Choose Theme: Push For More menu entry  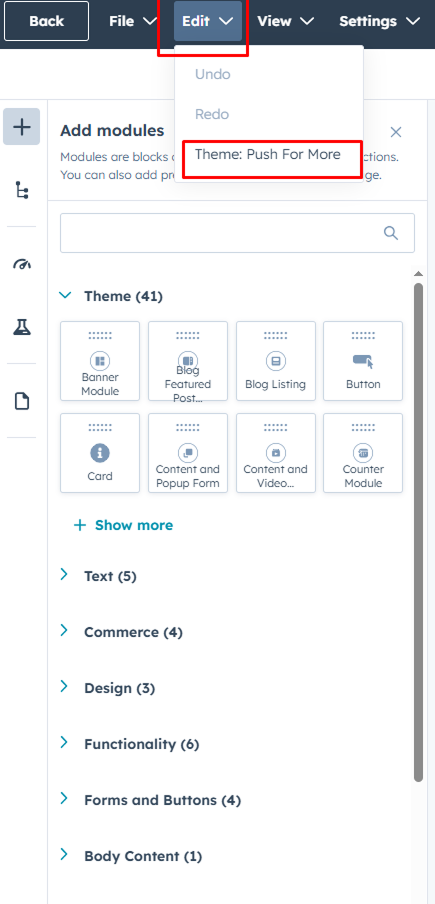[268, 155]
